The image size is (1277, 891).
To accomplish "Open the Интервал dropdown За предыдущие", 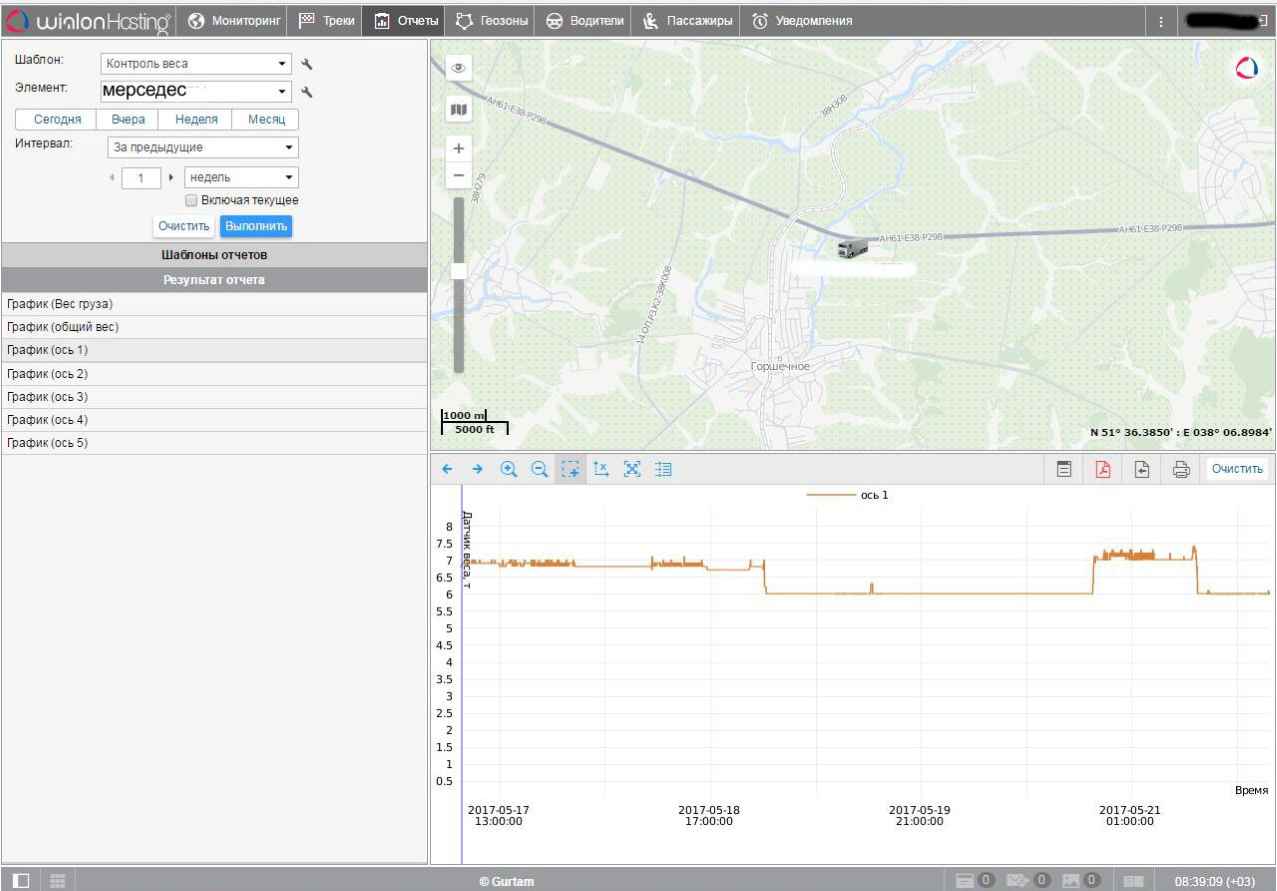I will 202,148.
